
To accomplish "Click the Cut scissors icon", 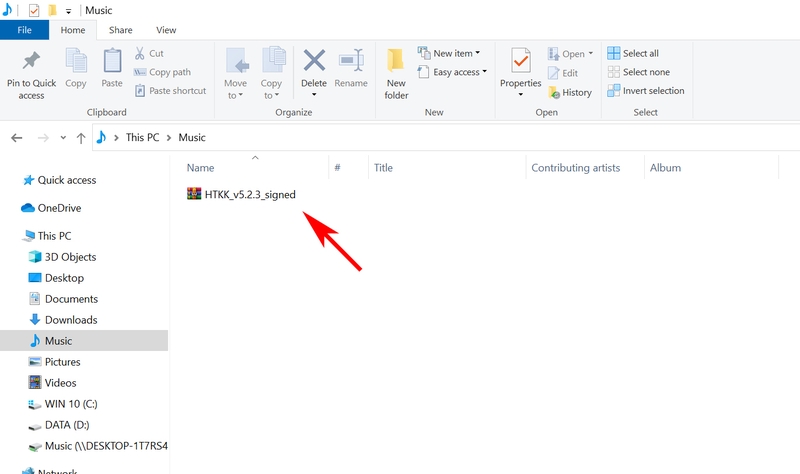I will [139, 53].
